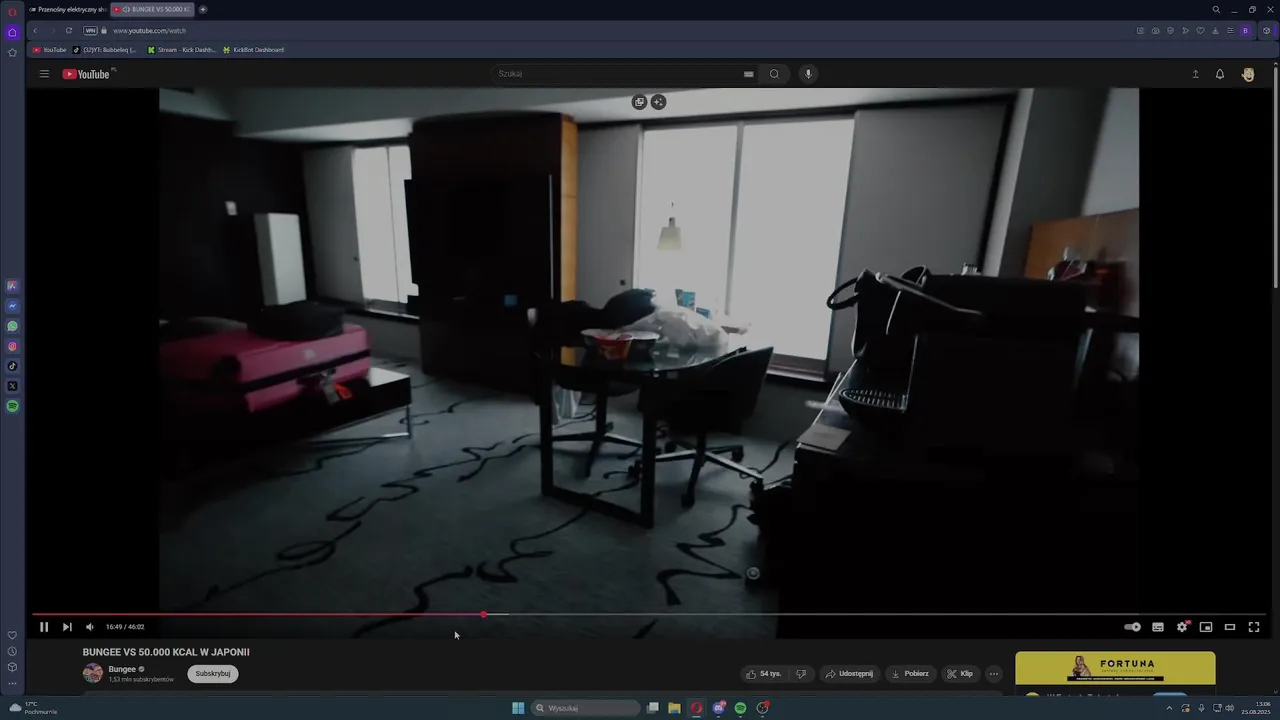The image size is (1280, 720).
Task: Like the video (54 tys.)
Action: pos(763,674)
